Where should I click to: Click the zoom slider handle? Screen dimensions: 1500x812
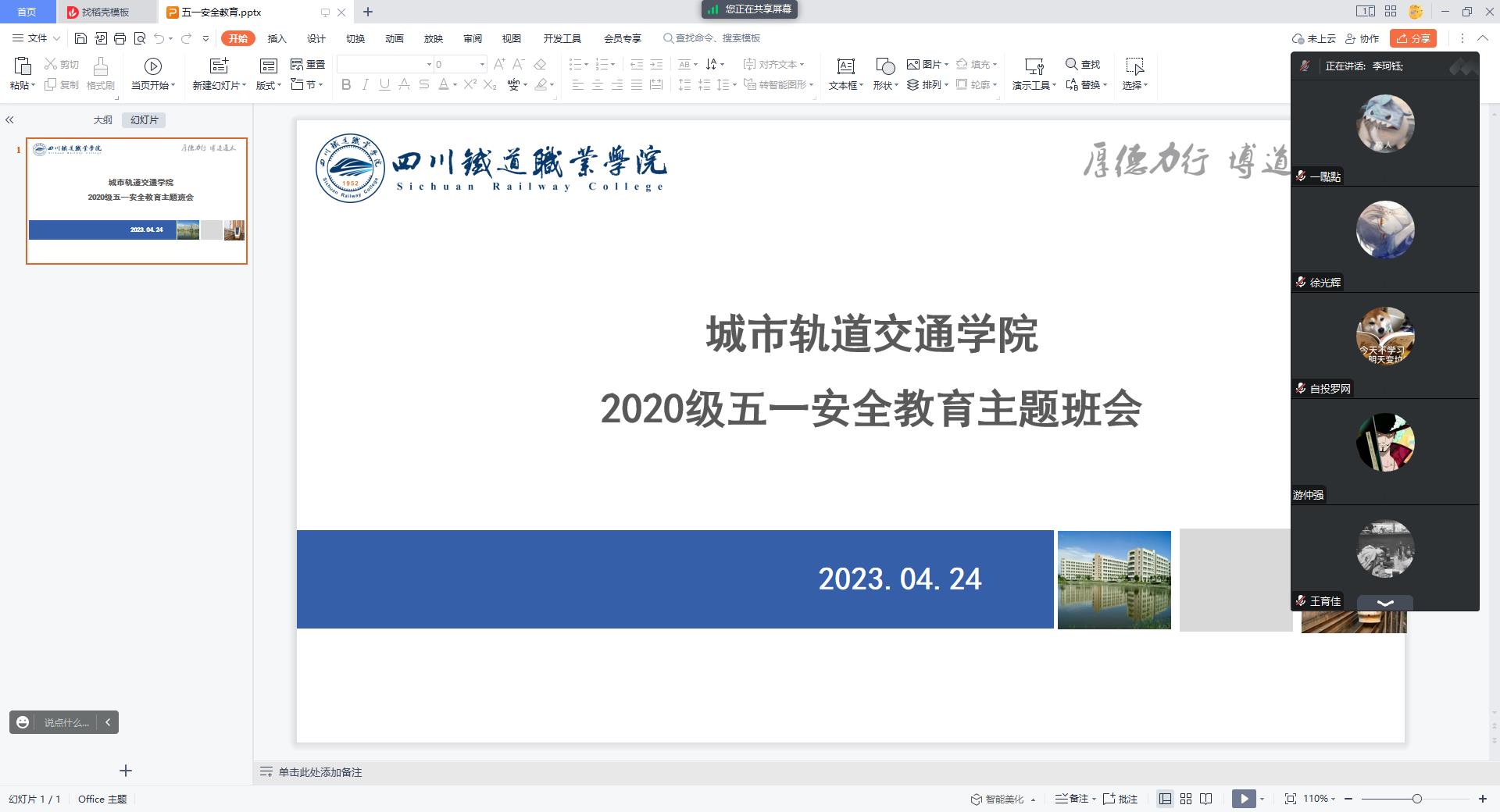click(x=1416, y=799)
